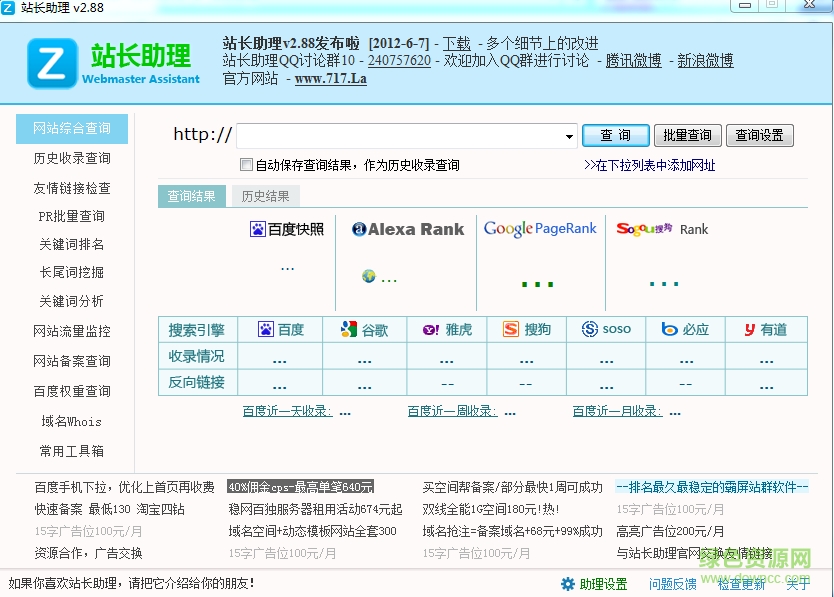Click the 谷歌 Google icon in results table
The height and width of the screenshot is (597, 834).
[348, 329]
